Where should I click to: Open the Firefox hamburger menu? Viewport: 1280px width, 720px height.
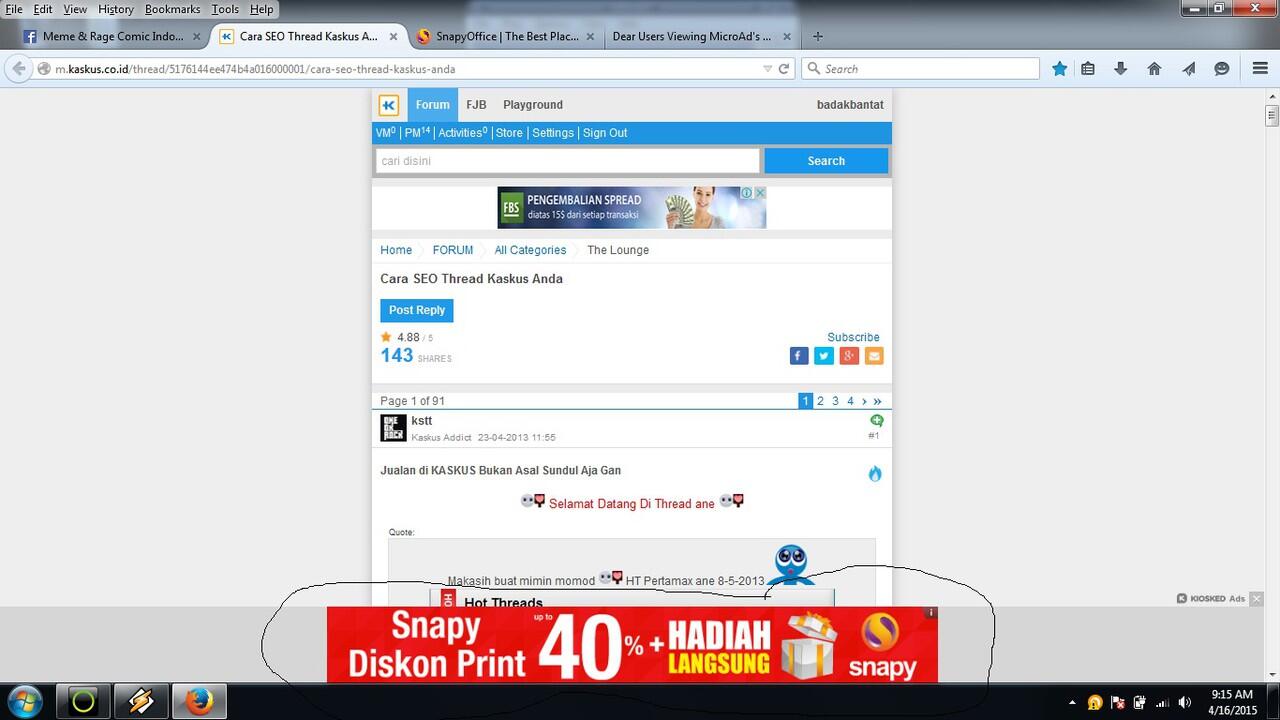click(1260, 69)
